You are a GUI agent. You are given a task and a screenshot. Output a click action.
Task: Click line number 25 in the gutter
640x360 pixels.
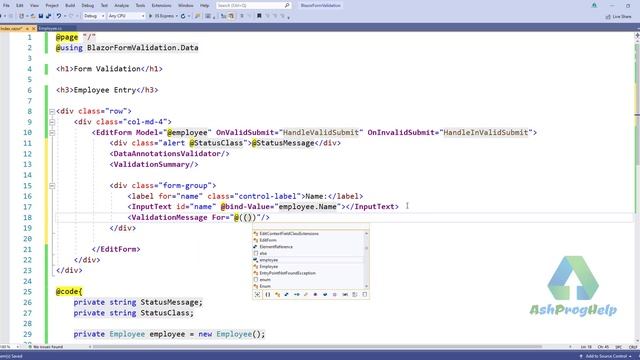pyautogui.click(x=27, y=292)
